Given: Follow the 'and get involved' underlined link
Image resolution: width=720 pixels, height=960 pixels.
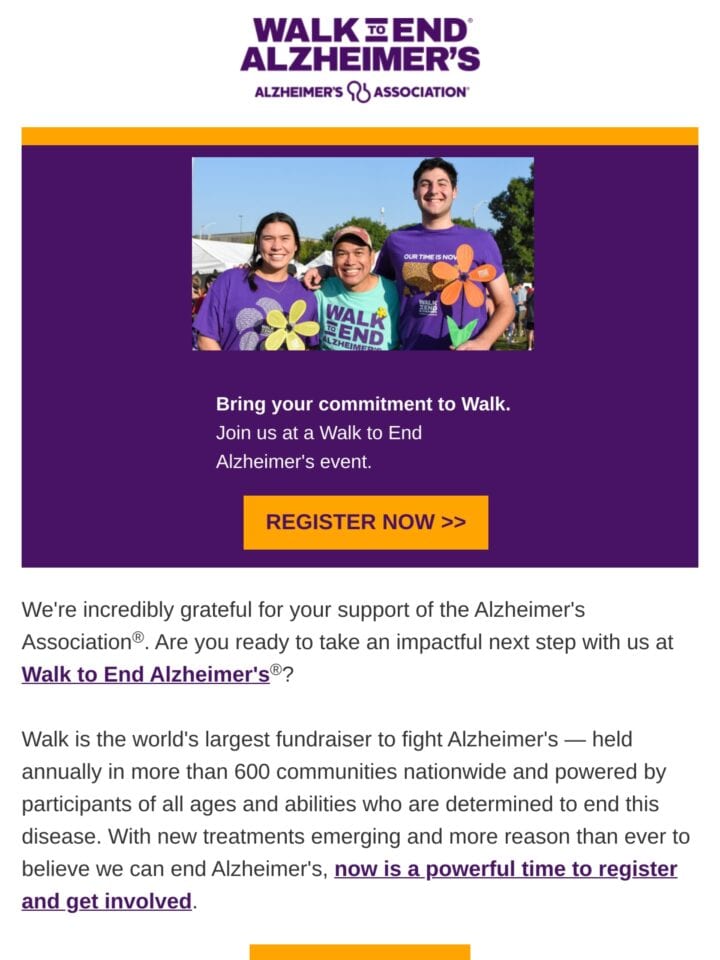Looking at the screenshot, I should (x=107, y=901).
